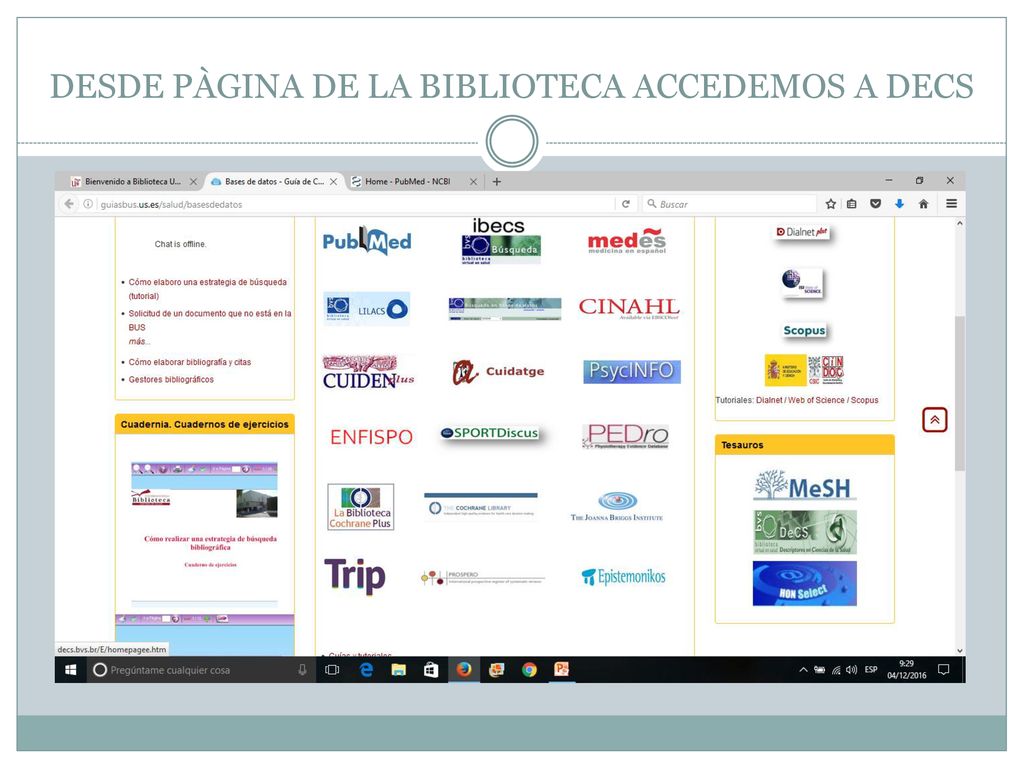
Task: Open the DeCS thesaurus logo
Action: [805, 532]
